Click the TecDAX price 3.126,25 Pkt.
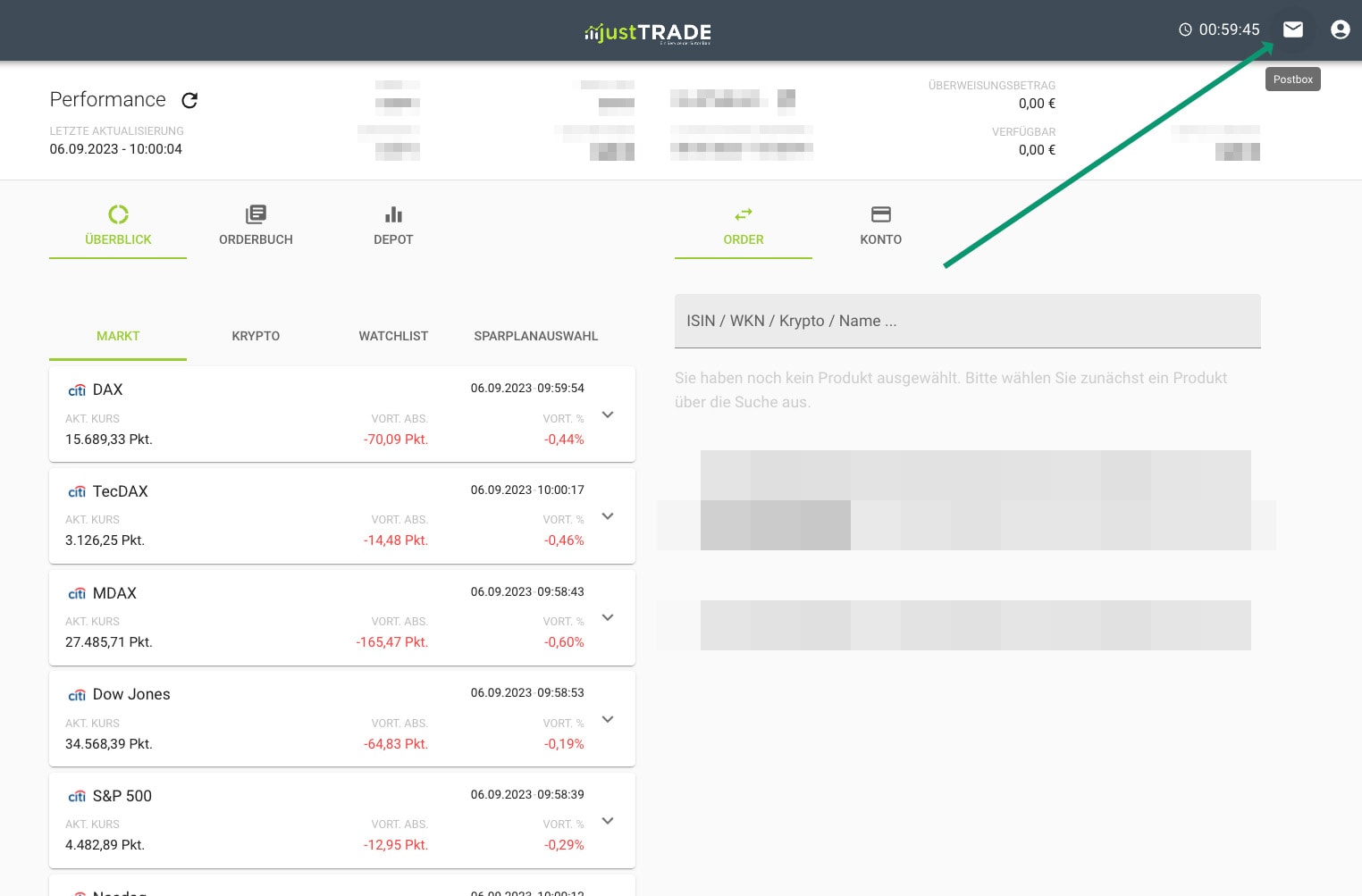Viewport: 1362px width, 896px height. (x=105, y=540)
